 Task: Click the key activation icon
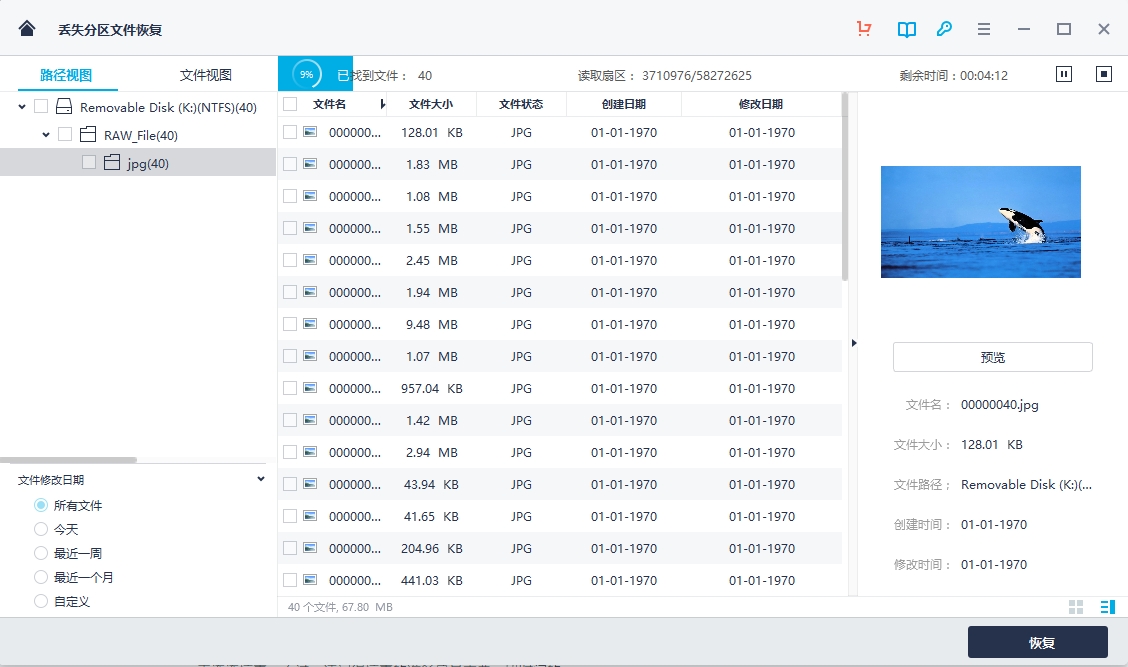point(944,29)
